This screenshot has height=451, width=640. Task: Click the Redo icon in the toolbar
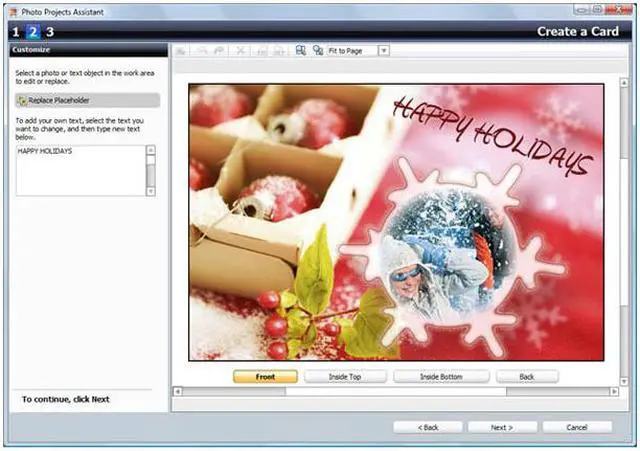click(218, 50)
